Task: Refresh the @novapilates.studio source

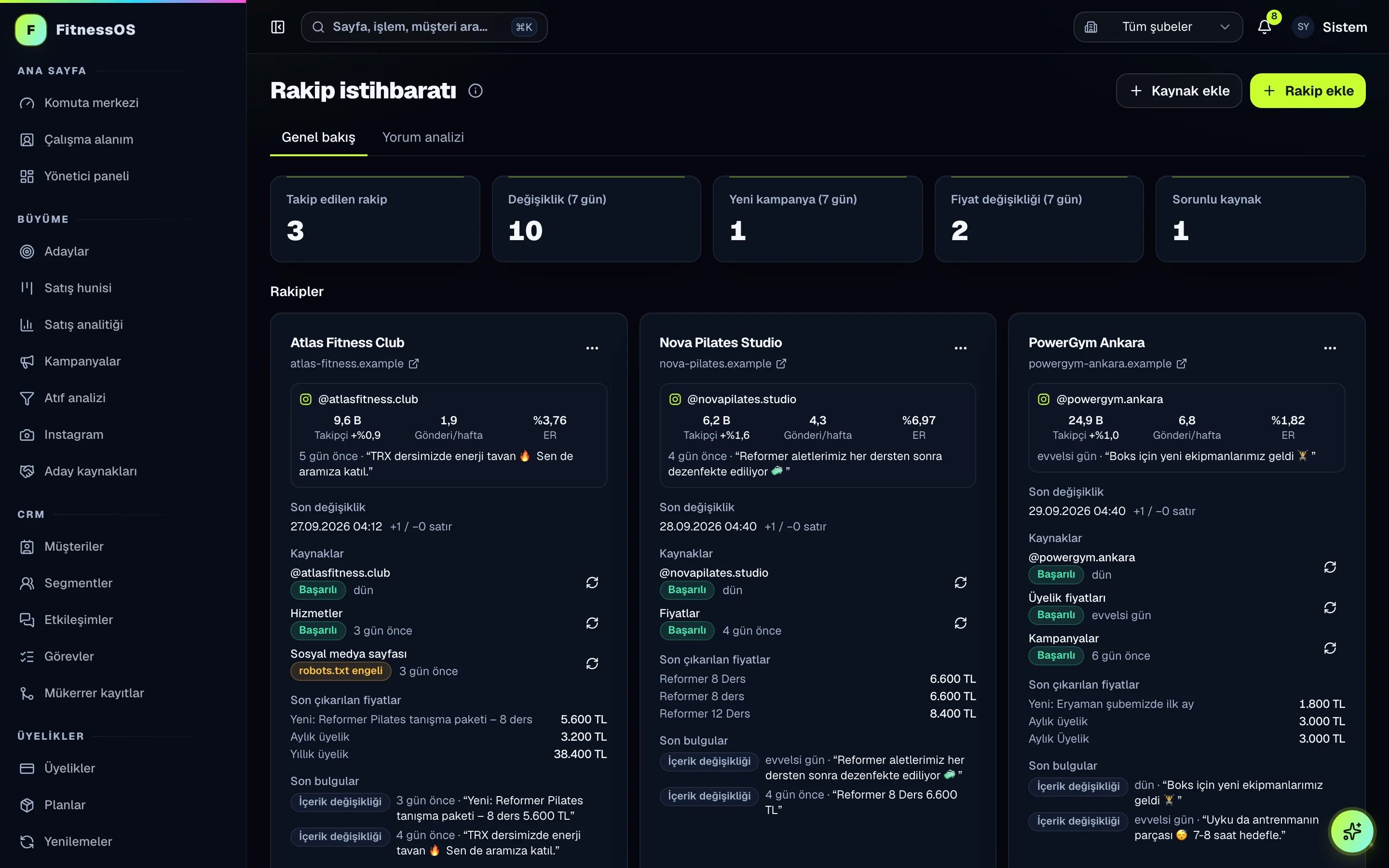Action: [x=960, y=583]
